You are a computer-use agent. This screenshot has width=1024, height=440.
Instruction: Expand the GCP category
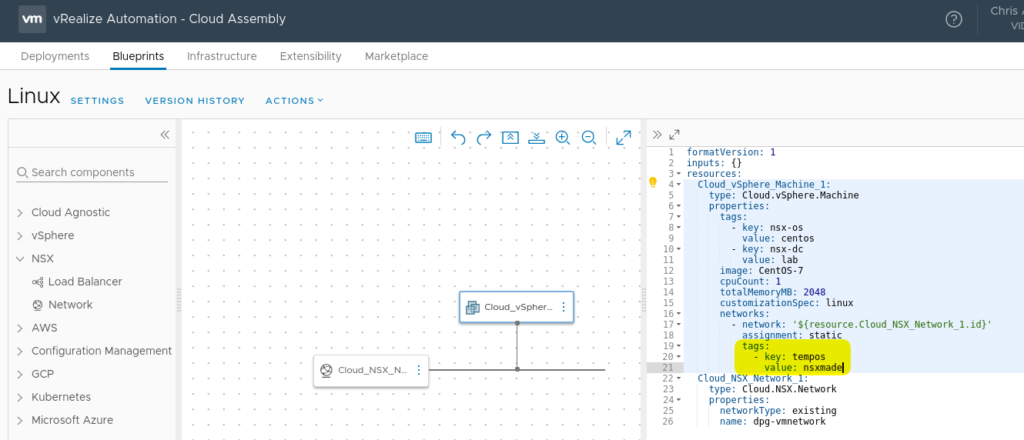coord(20,374)
